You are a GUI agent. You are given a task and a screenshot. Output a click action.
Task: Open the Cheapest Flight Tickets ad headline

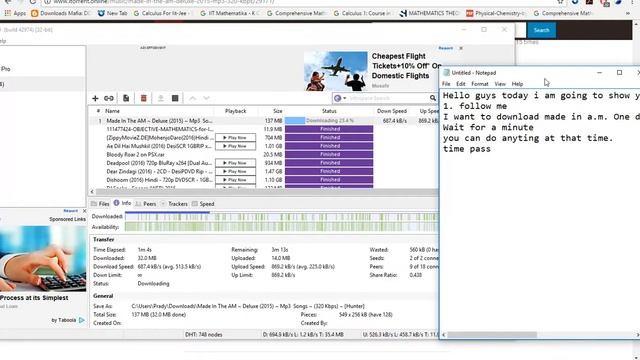click(x=406, y=66)
